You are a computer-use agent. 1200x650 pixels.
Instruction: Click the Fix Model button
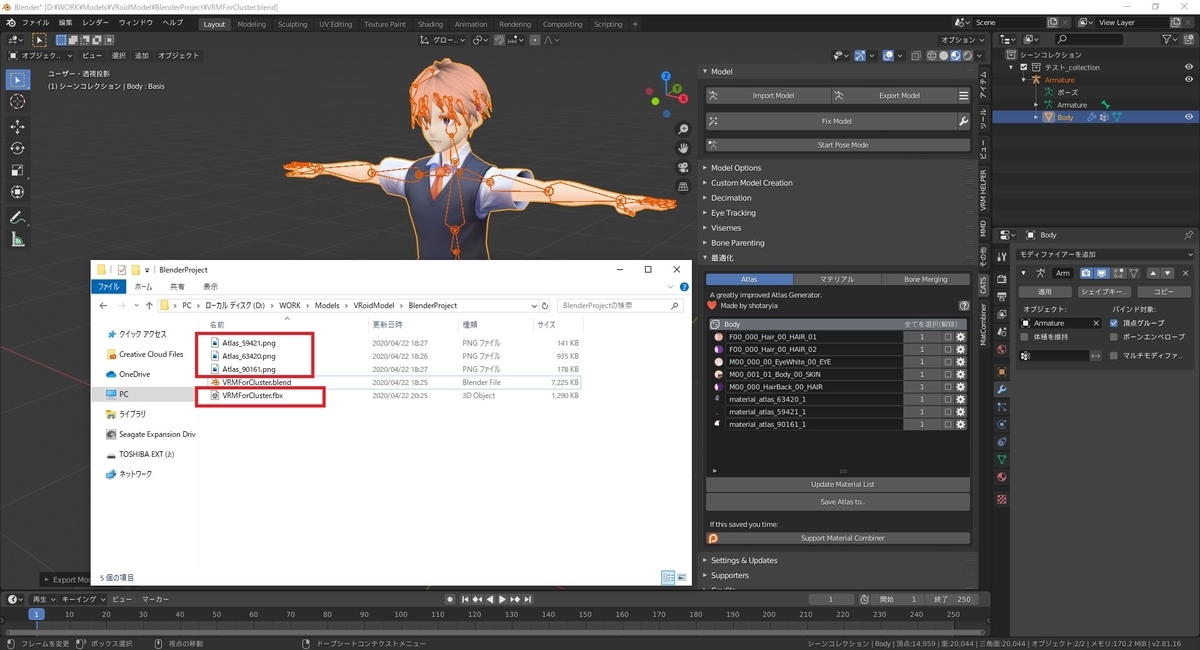(x=829, y=121)
